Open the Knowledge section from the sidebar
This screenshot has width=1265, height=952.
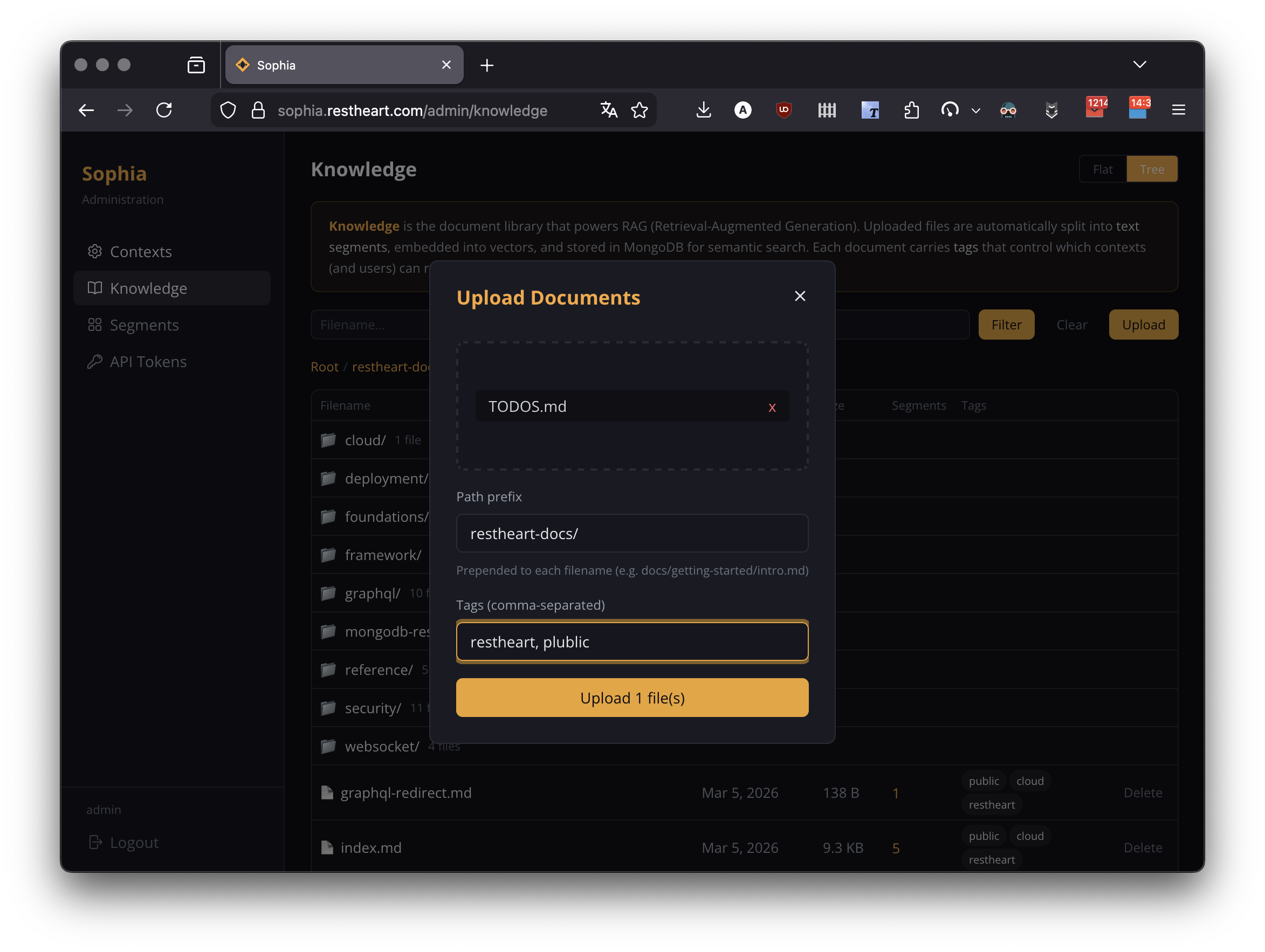[x=148, y=288]
